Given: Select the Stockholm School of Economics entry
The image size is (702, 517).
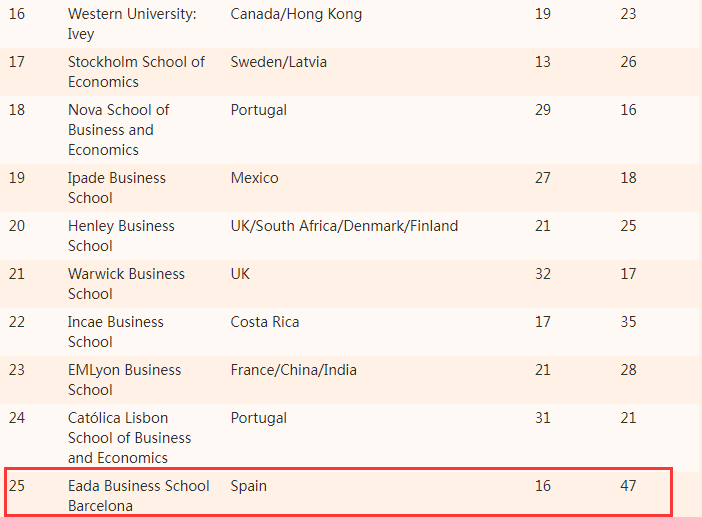Looking at the screenshot, I should (x=136, y=72).
